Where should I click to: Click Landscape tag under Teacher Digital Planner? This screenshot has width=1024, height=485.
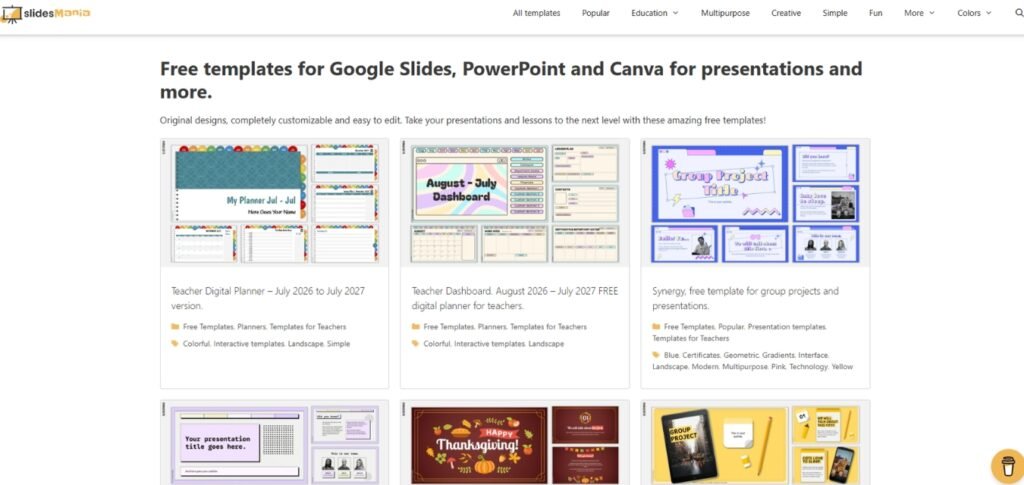click(x=305, y=343)
